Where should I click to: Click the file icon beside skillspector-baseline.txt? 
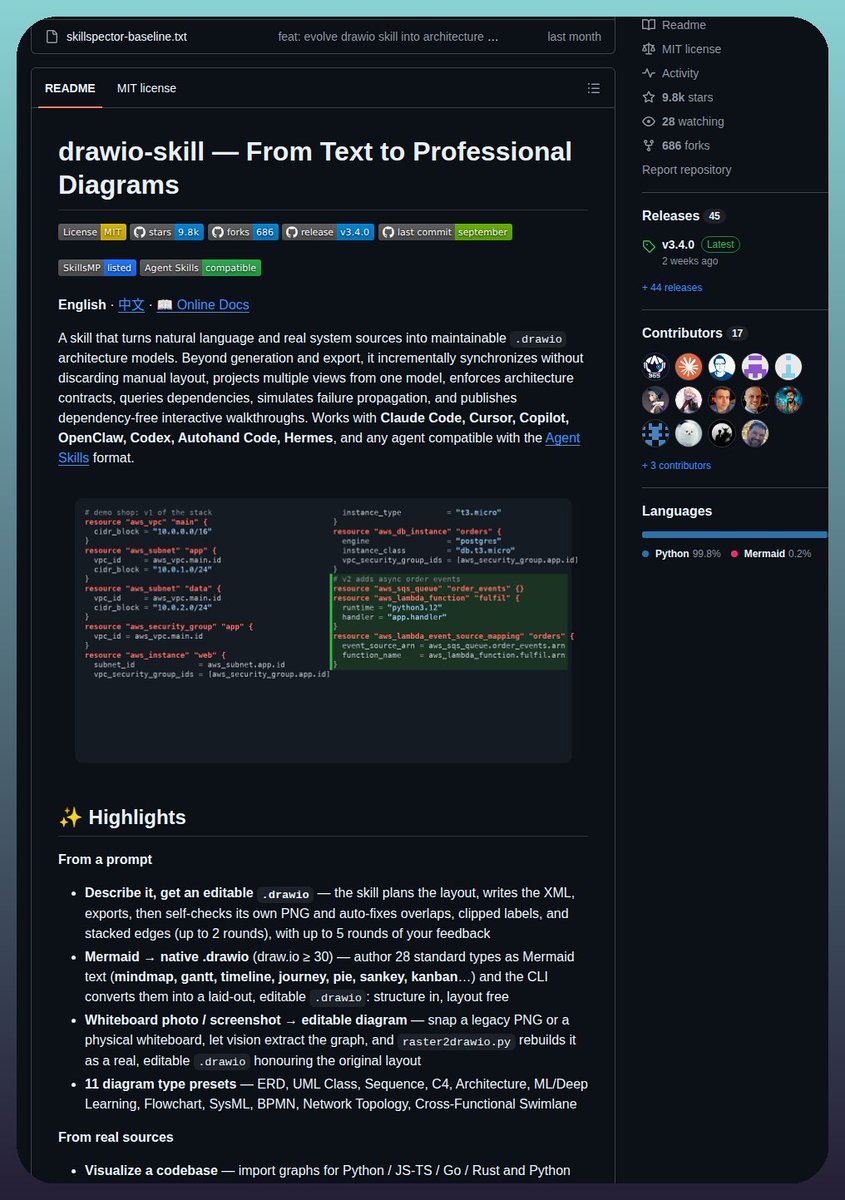53,37
